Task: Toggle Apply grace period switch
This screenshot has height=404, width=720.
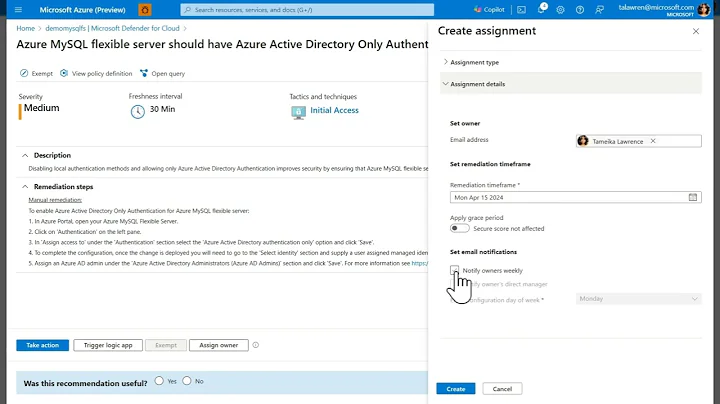Action: 459,229
